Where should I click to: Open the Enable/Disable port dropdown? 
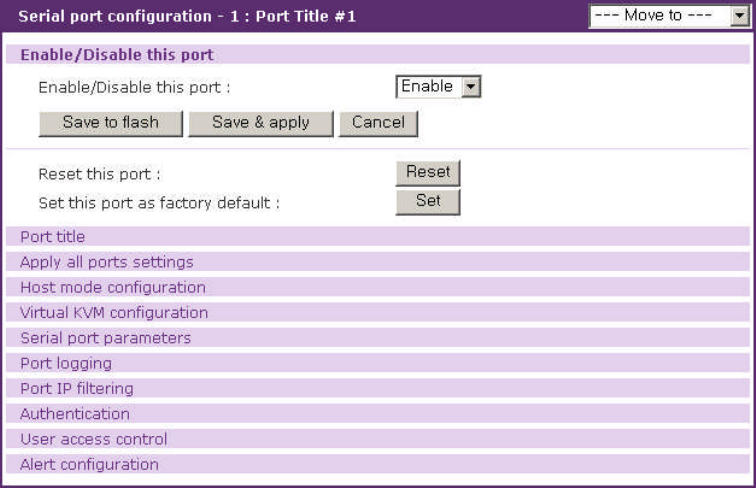click(x=439, y=87)
